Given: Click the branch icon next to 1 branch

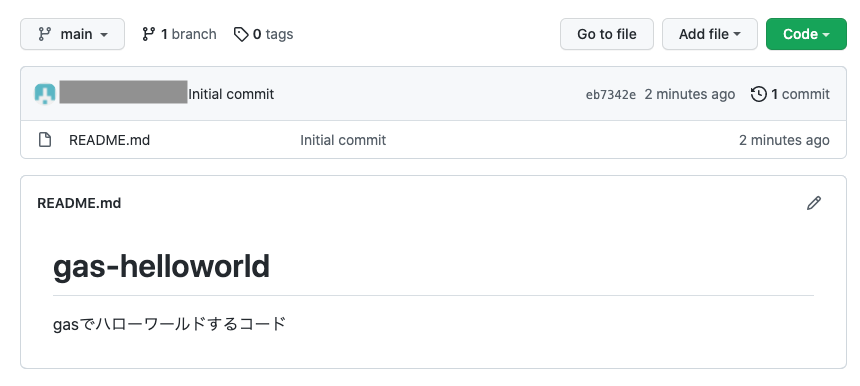Looking at the screenshot, I should coord(148,34).
